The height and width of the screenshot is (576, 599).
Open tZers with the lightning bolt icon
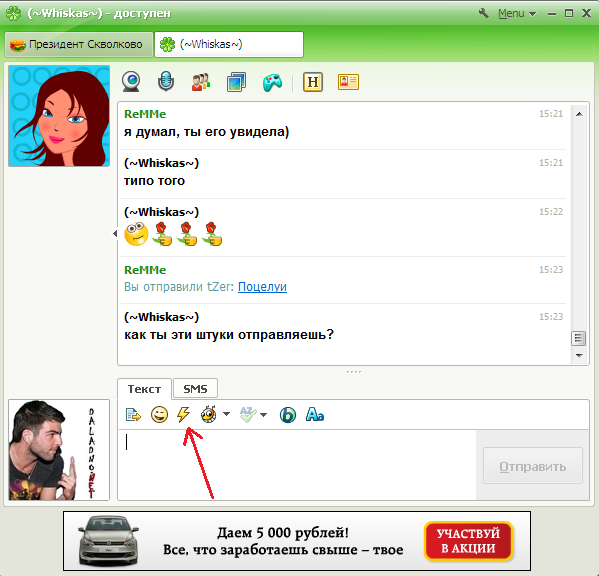[x=184, y=414]
